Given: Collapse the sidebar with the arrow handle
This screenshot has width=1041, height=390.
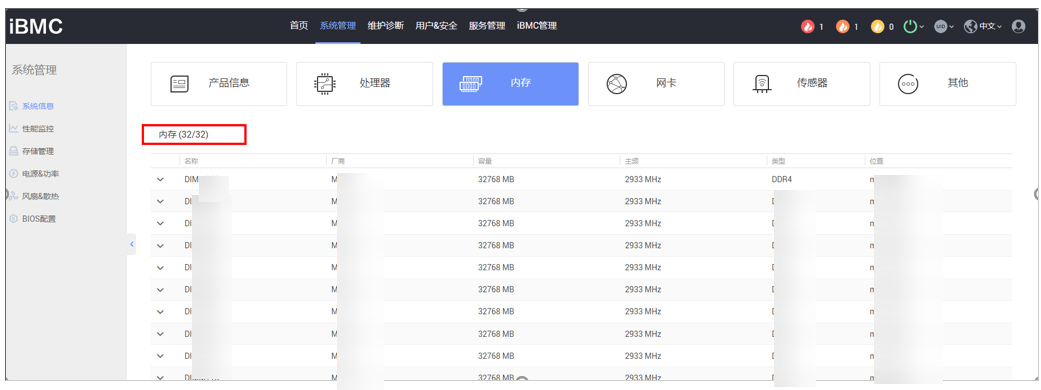Looking at the screenshot, I should [131, 244].
